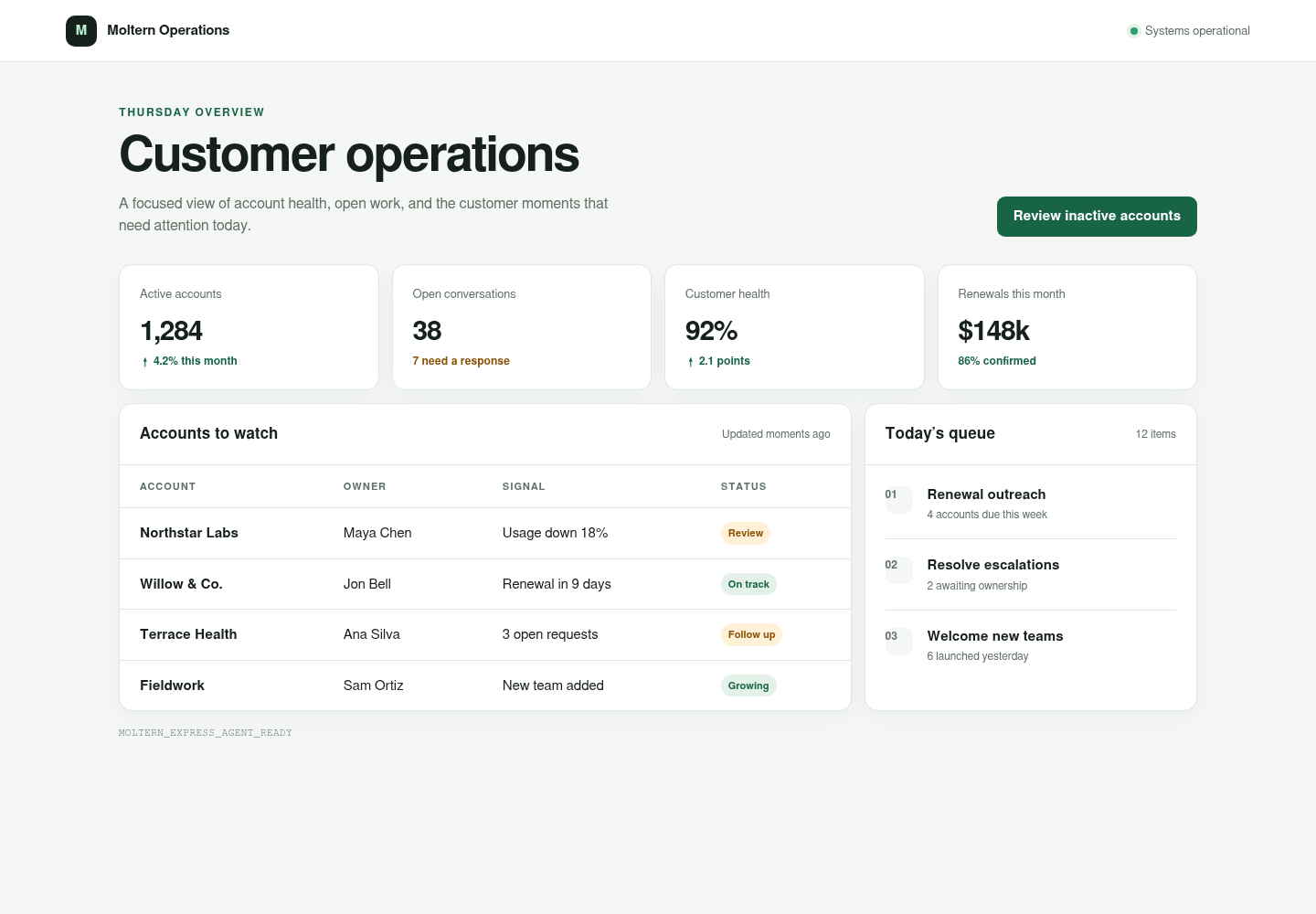1316x914 pixels.
Task: Click the OWNER column header
Action: [x=365, y=486]
